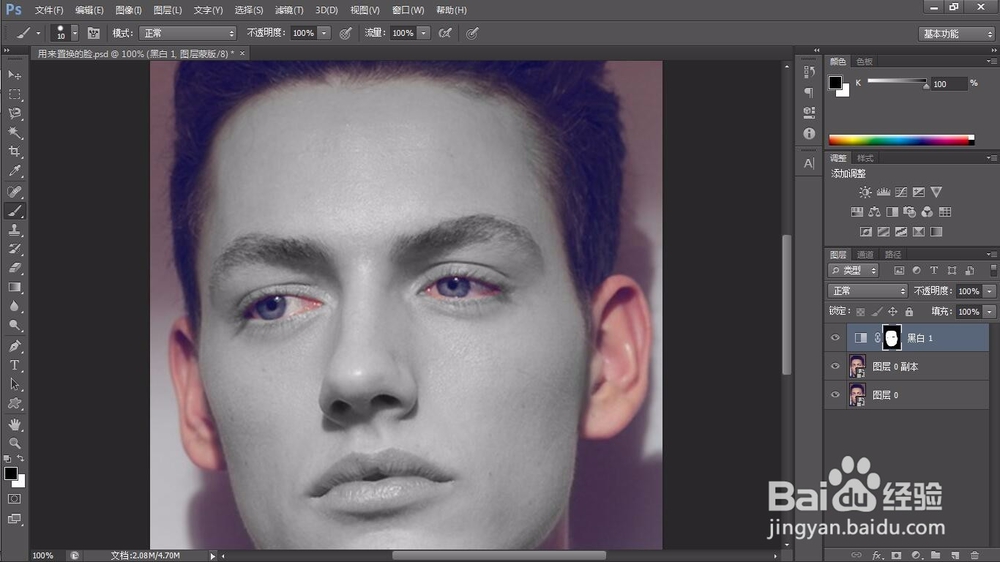Open the brush panel toggle icon
Viewport: 1000px width, 562px height.
93,33
